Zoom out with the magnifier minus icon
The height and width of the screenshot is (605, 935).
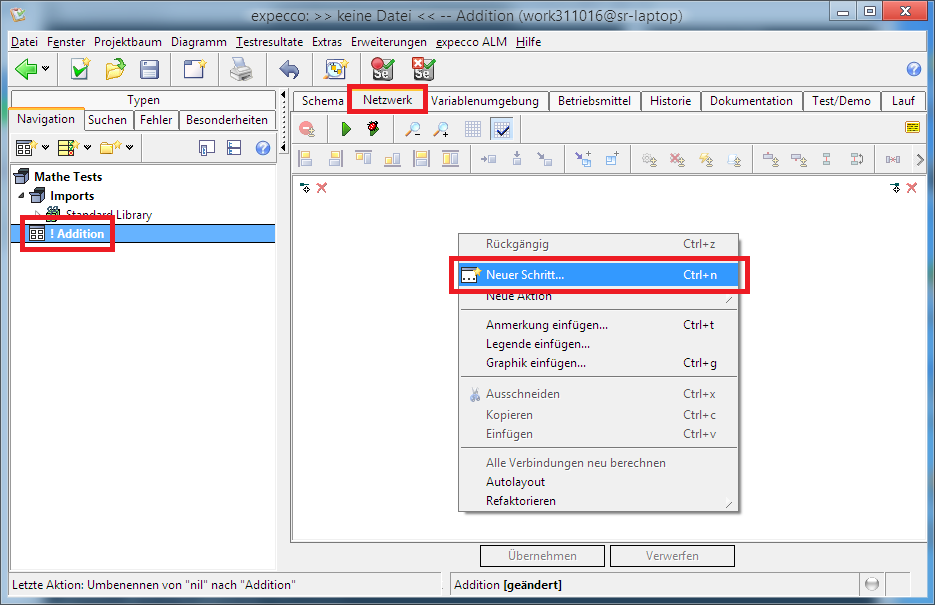point(412,129)
